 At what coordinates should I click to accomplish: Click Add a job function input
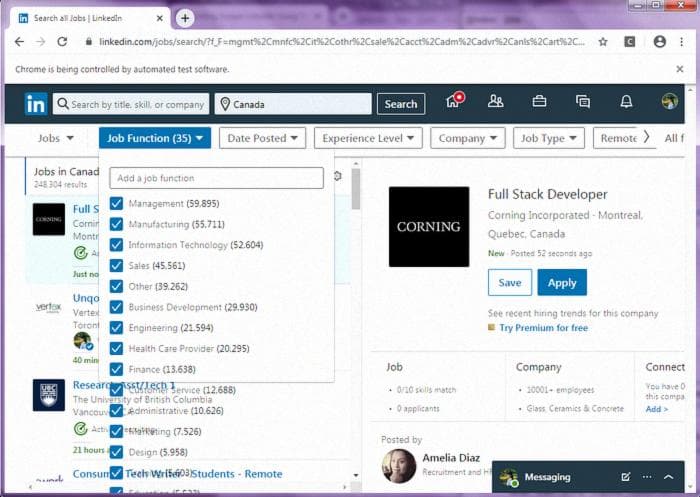coord(217,178)
